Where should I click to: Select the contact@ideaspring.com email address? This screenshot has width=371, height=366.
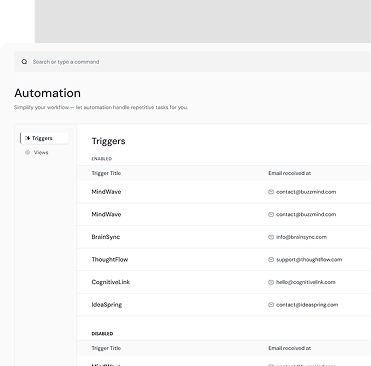coord(307,305)
